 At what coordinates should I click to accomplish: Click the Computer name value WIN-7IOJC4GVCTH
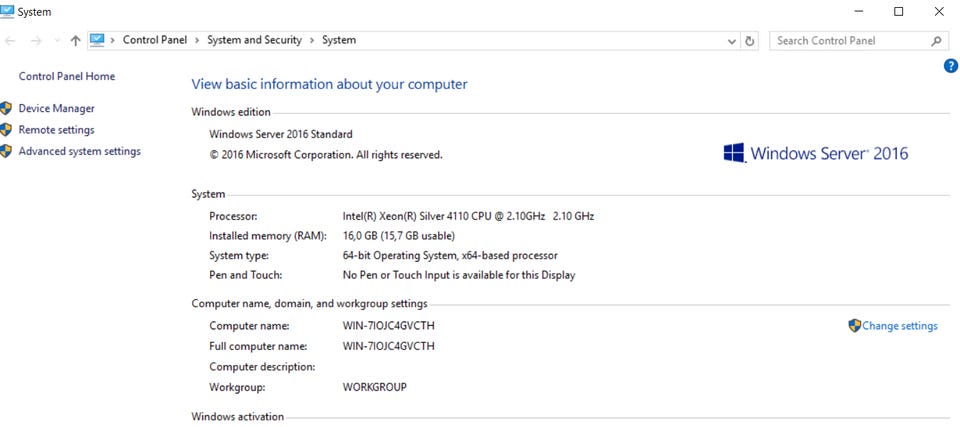coord(389,326)
